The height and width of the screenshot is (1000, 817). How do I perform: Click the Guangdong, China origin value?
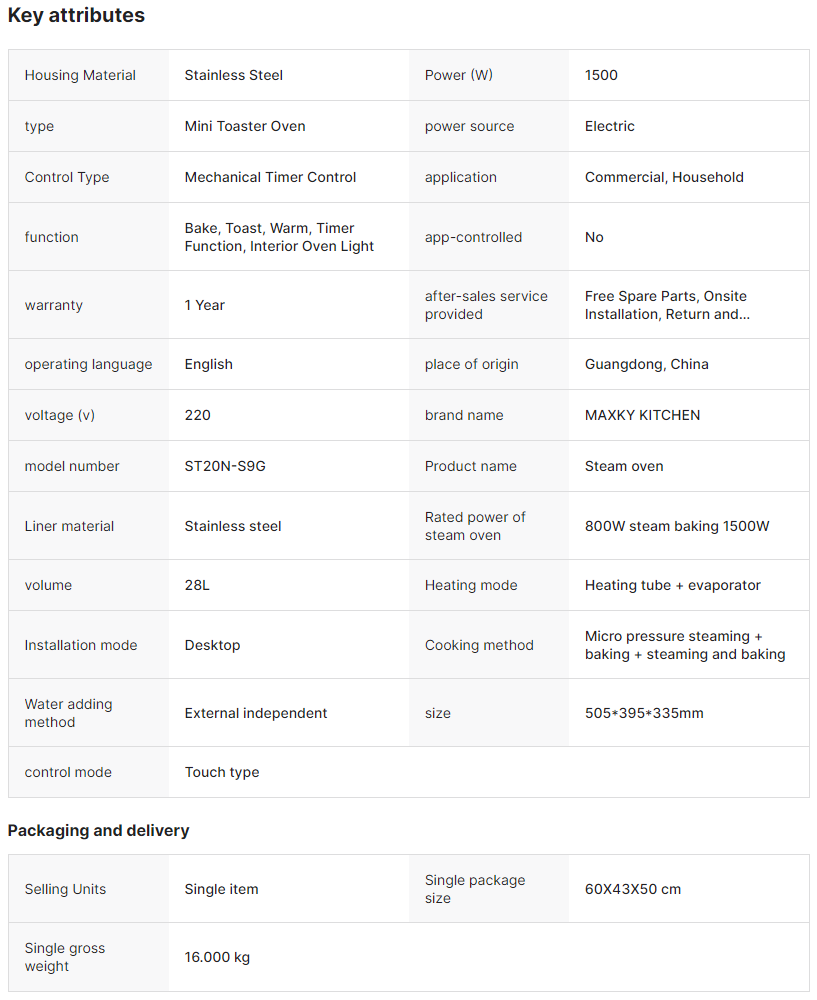(x=646, y=364)
